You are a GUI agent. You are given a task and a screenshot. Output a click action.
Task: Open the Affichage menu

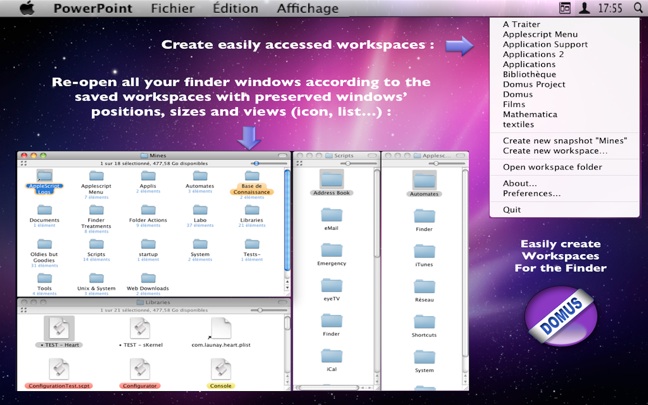[307, 8]
